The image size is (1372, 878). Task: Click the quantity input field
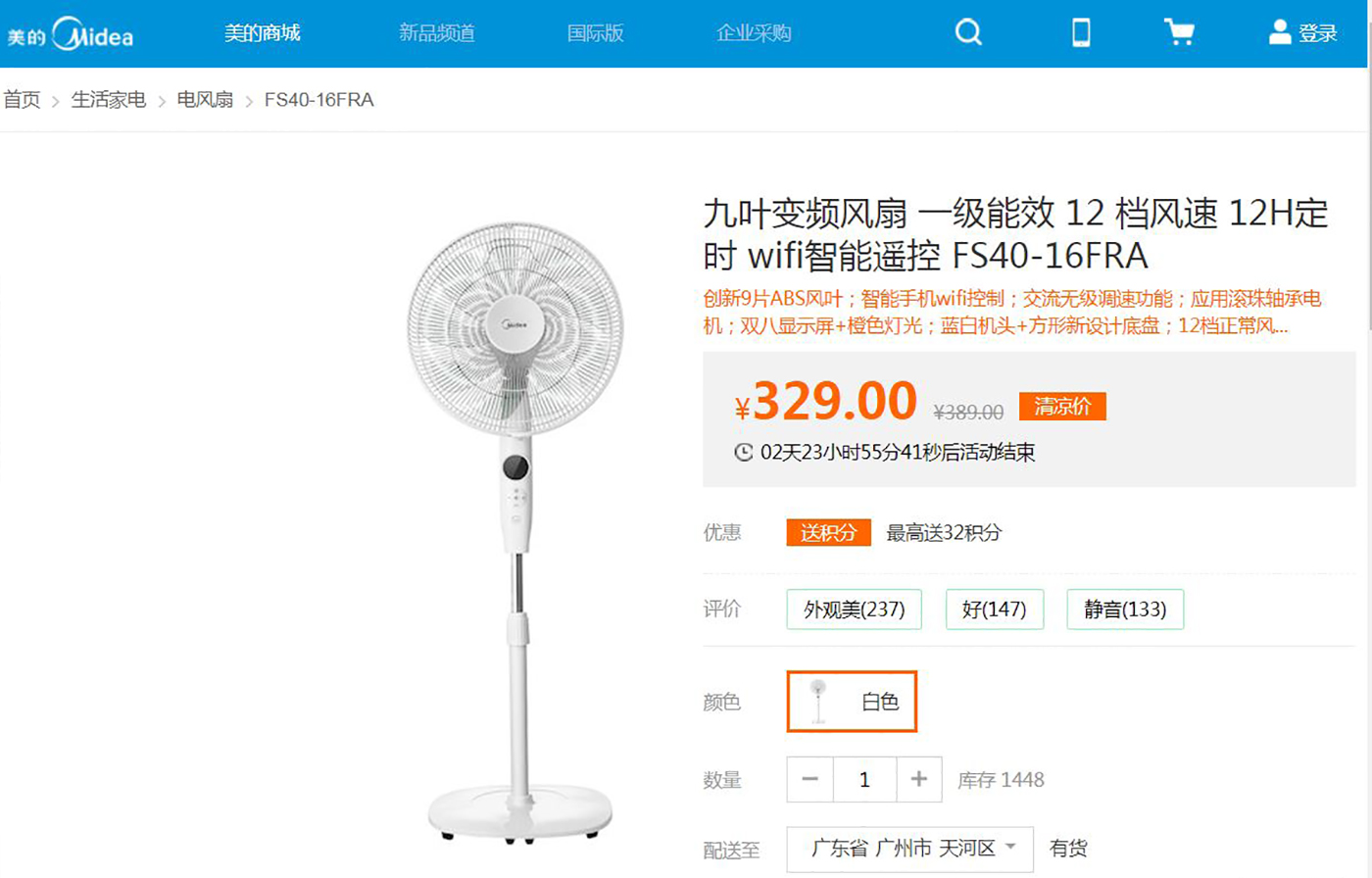tap(863, 779)
